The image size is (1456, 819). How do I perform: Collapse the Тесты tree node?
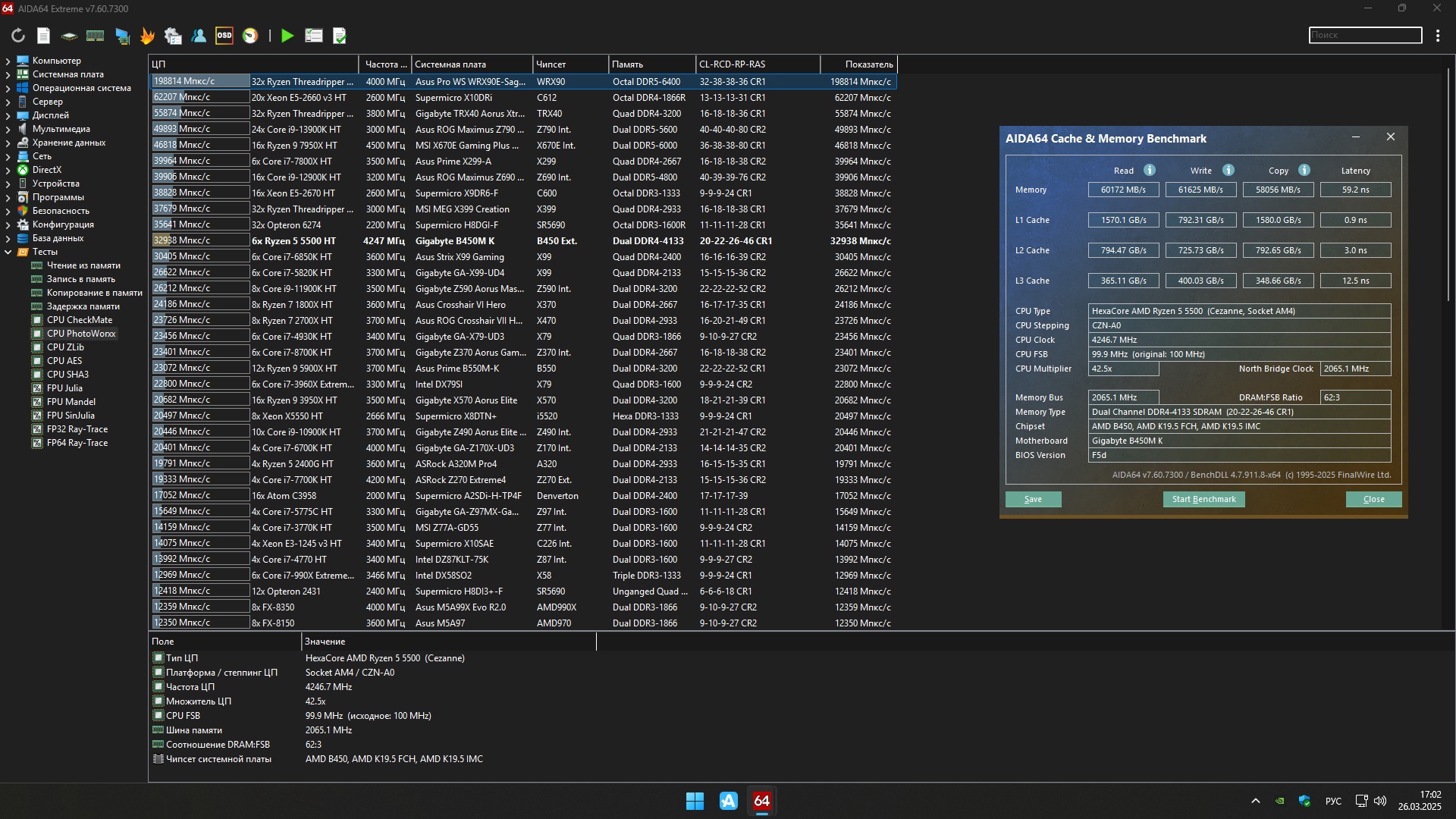click(8, 252)
